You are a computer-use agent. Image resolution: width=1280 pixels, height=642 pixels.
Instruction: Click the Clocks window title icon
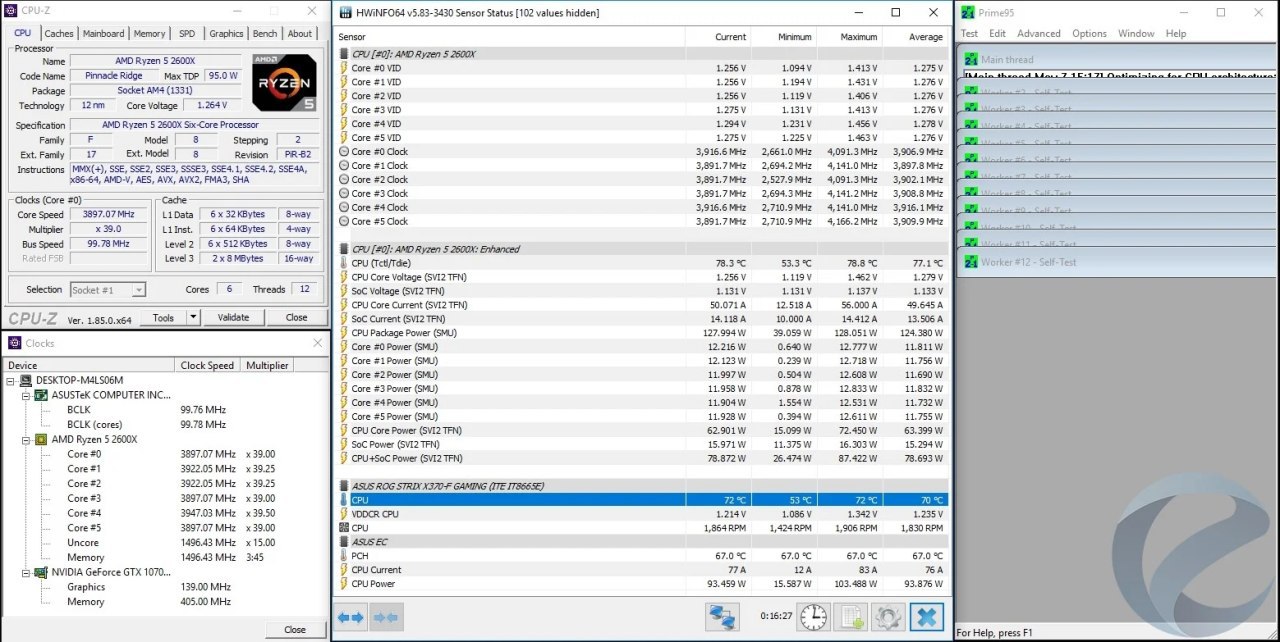coord(15,343)
